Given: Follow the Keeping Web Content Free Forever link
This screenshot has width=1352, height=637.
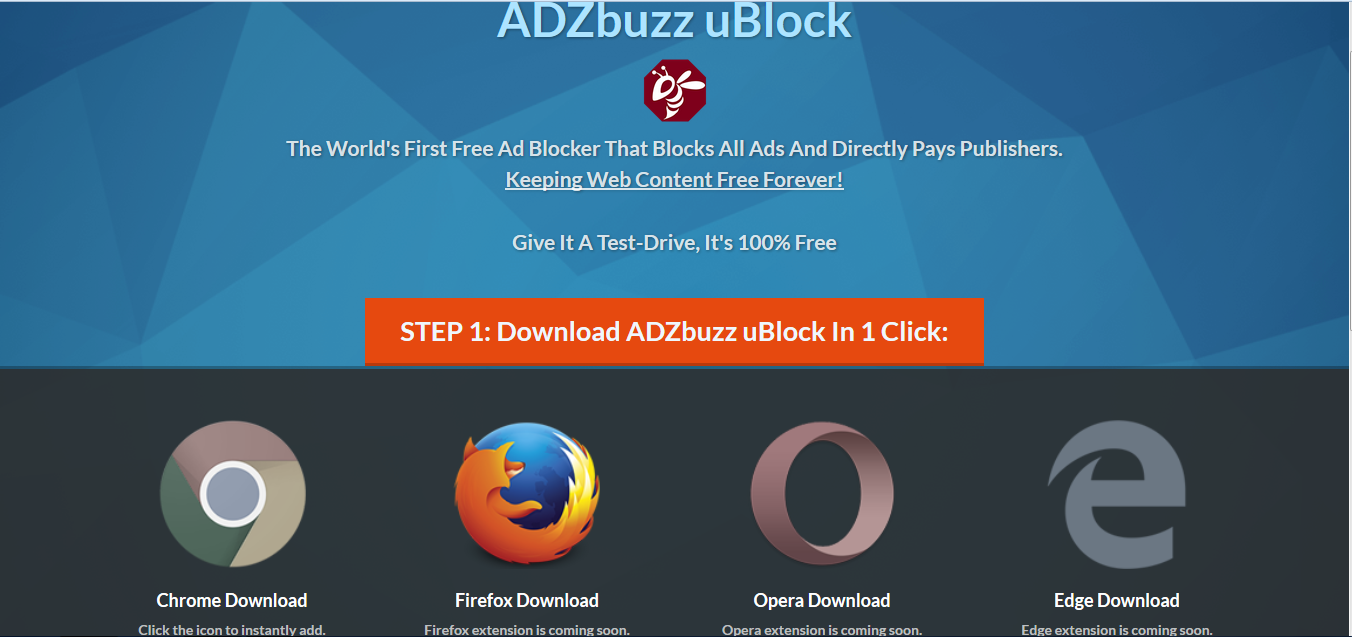Looking at the screenshot, I should click(x=674, y=180).
